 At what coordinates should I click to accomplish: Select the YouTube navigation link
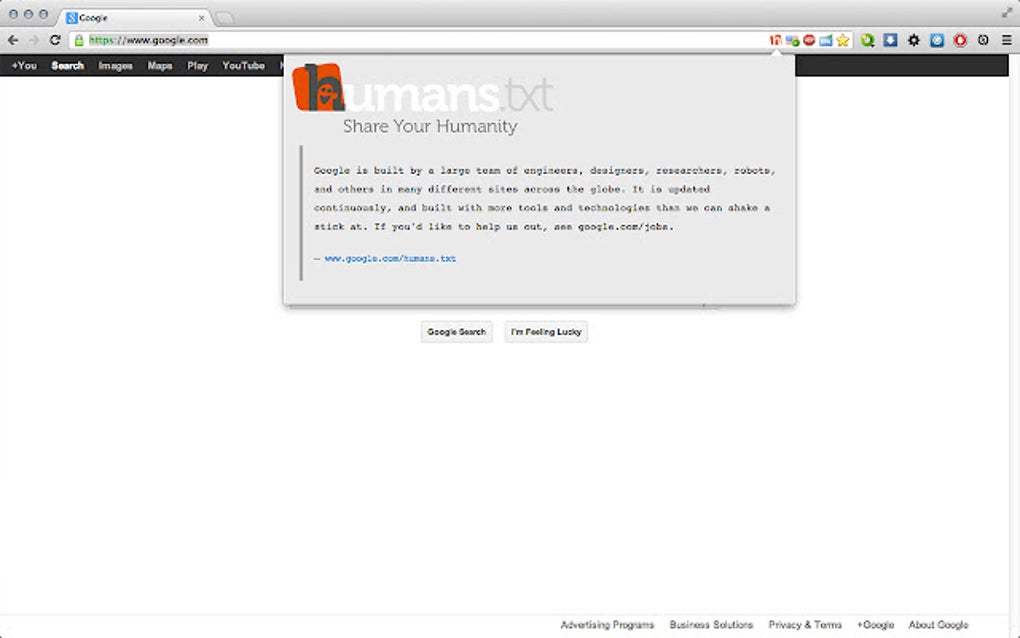[242, 65]
